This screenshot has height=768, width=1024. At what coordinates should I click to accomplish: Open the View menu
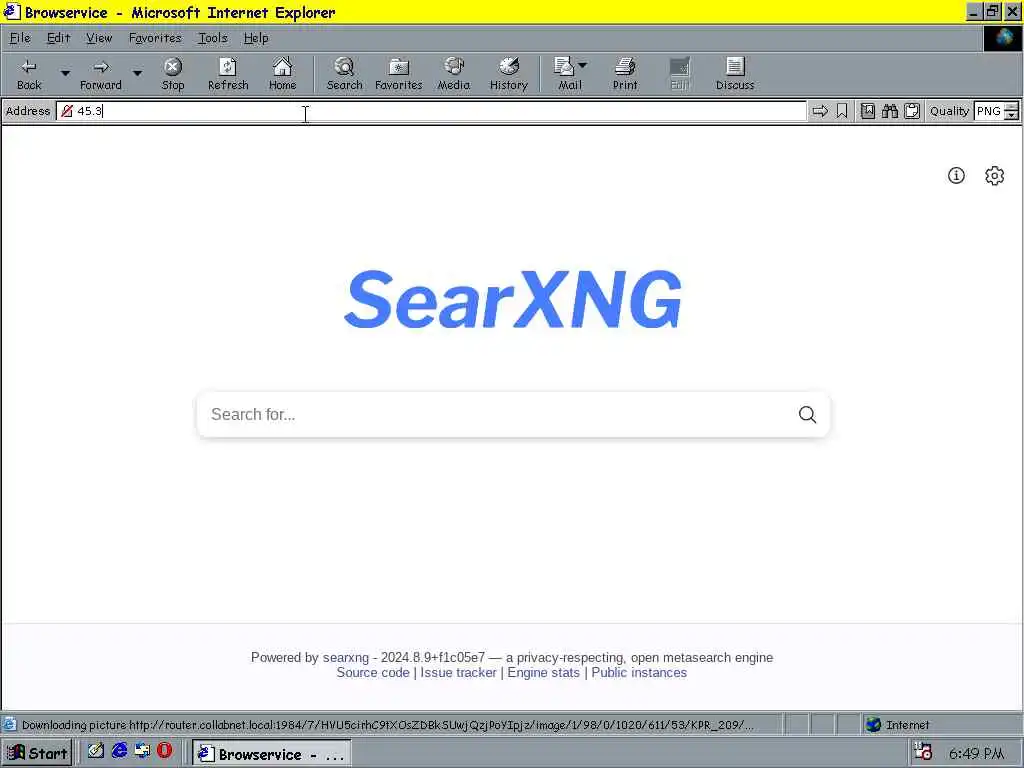tap(99, 39)
